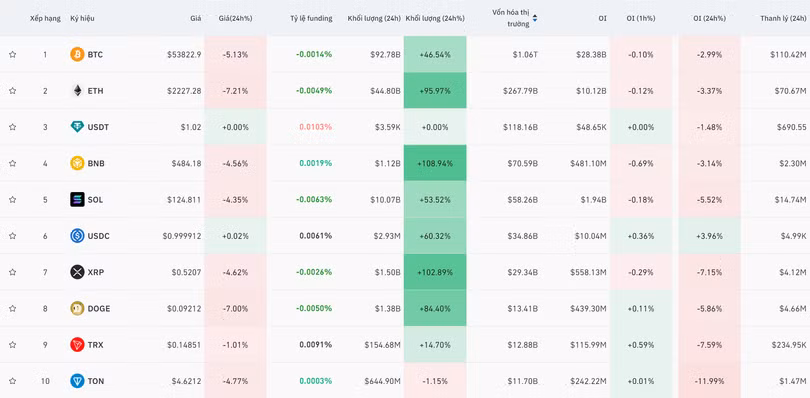Star the USDT row as favorite
The image size is (810, 398).
pyautogui.click(x=12, y=127)
